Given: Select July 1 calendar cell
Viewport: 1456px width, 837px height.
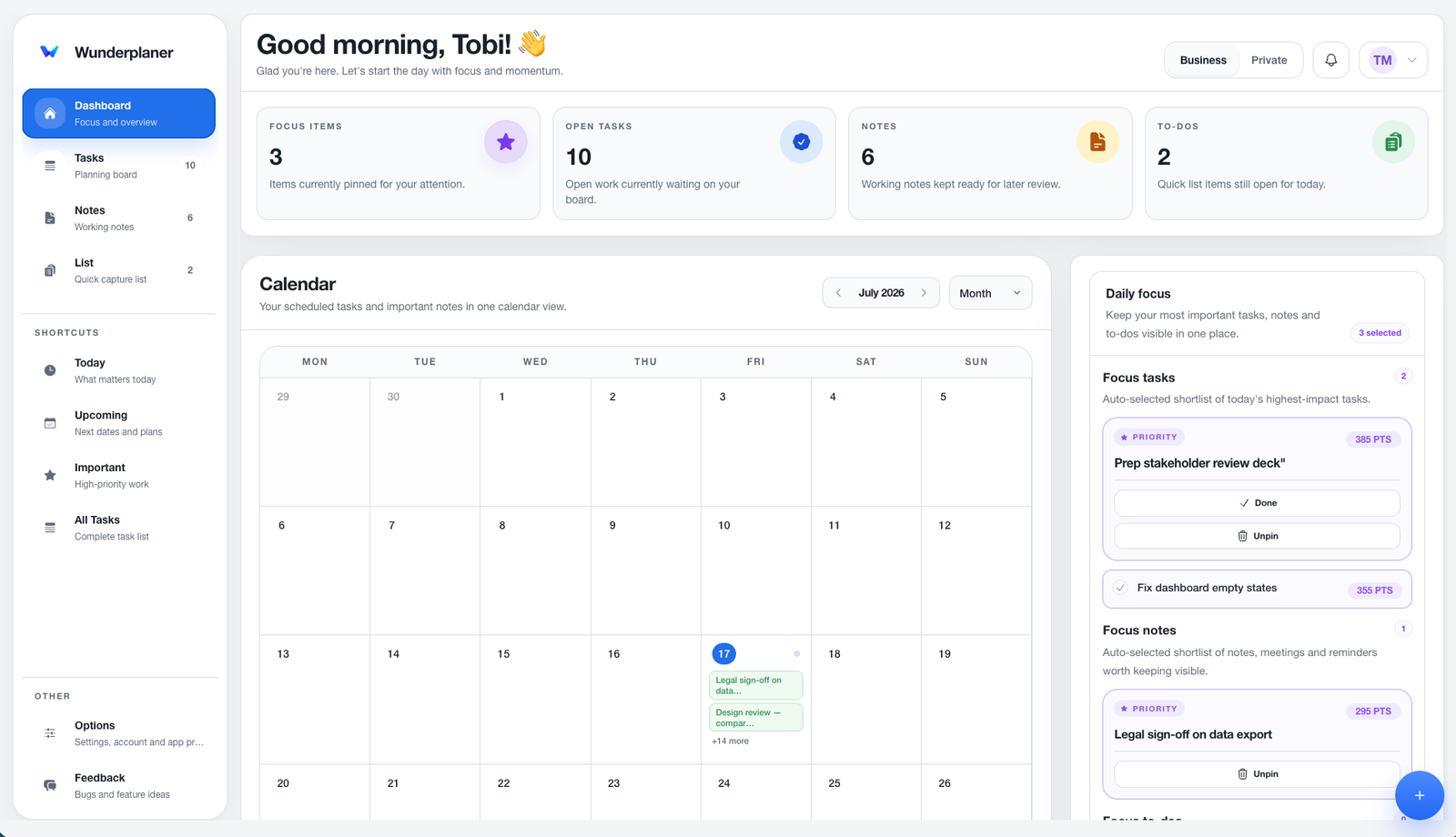Looking at the screenshot, I should pyautogui.click(x=535, y=442).
